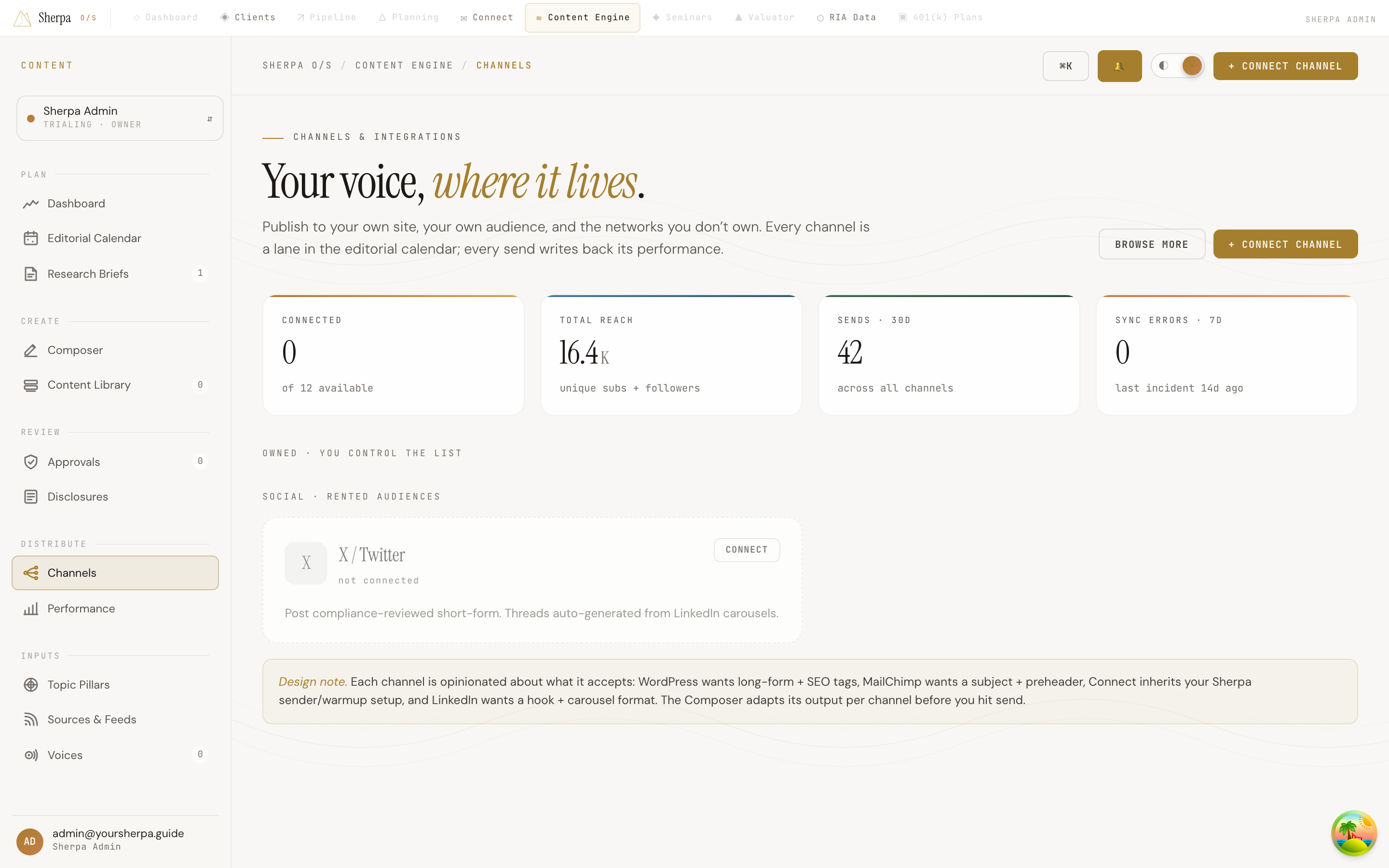Open the palm-tree island widget icon
Viewport: 1389px width, 868px height.
tap(1354, 833)
